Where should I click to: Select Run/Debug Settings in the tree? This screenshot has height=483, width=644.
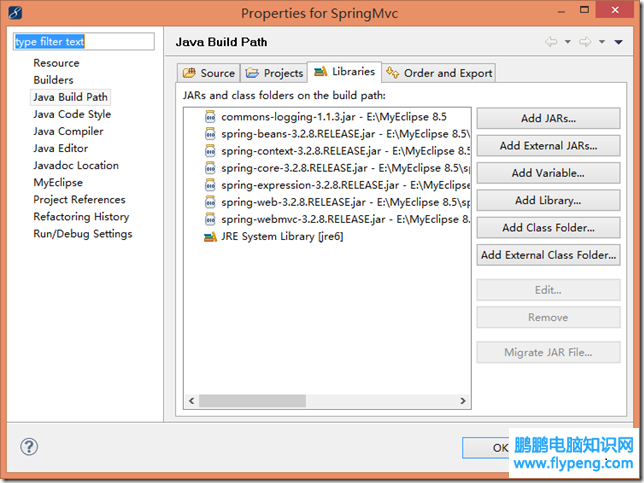click(83, 234)
